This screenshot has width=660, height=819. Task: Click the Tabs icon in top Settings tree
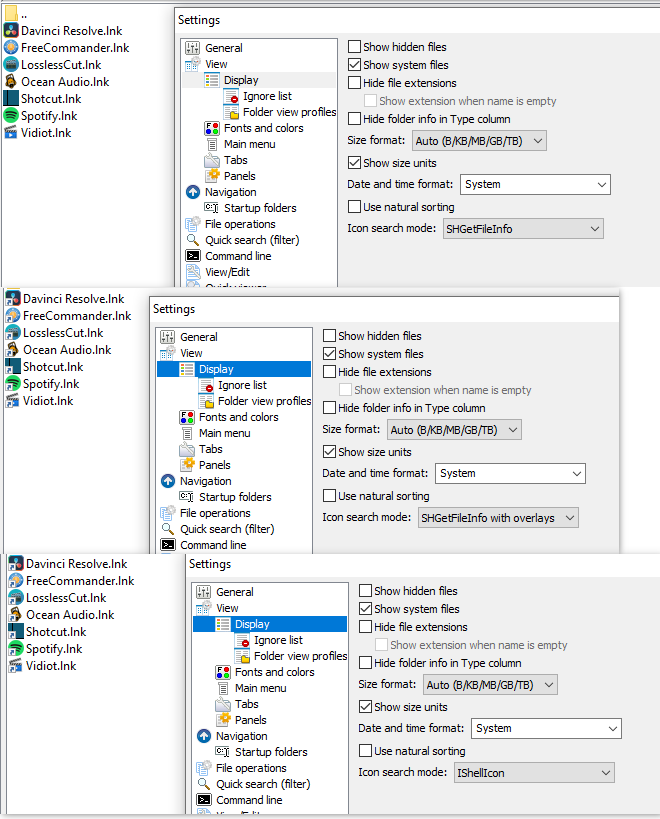(212, 160)
